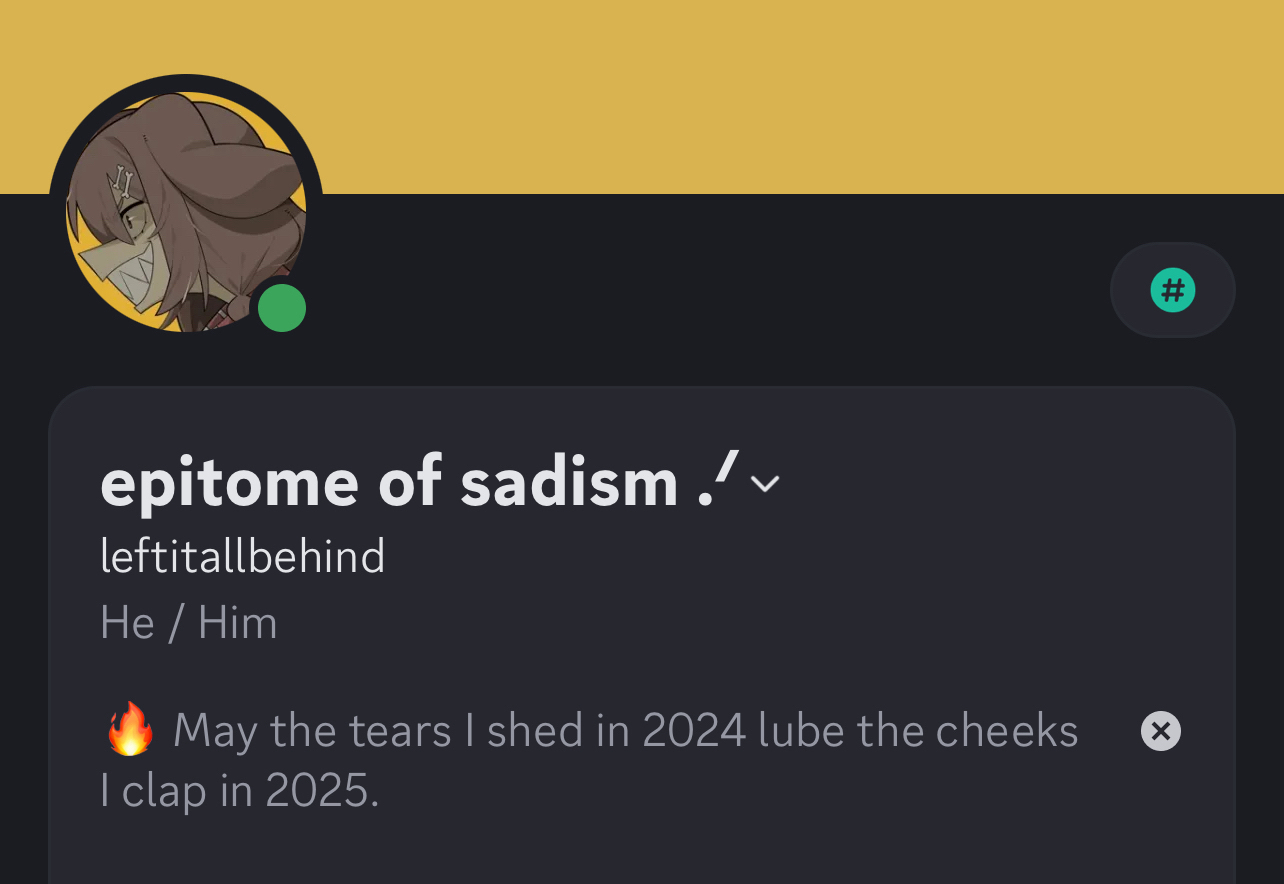The width and height of the screenshot is (1284, 884).
Task: Click the teal hashtag badge icon
Action: [1173, 291]
